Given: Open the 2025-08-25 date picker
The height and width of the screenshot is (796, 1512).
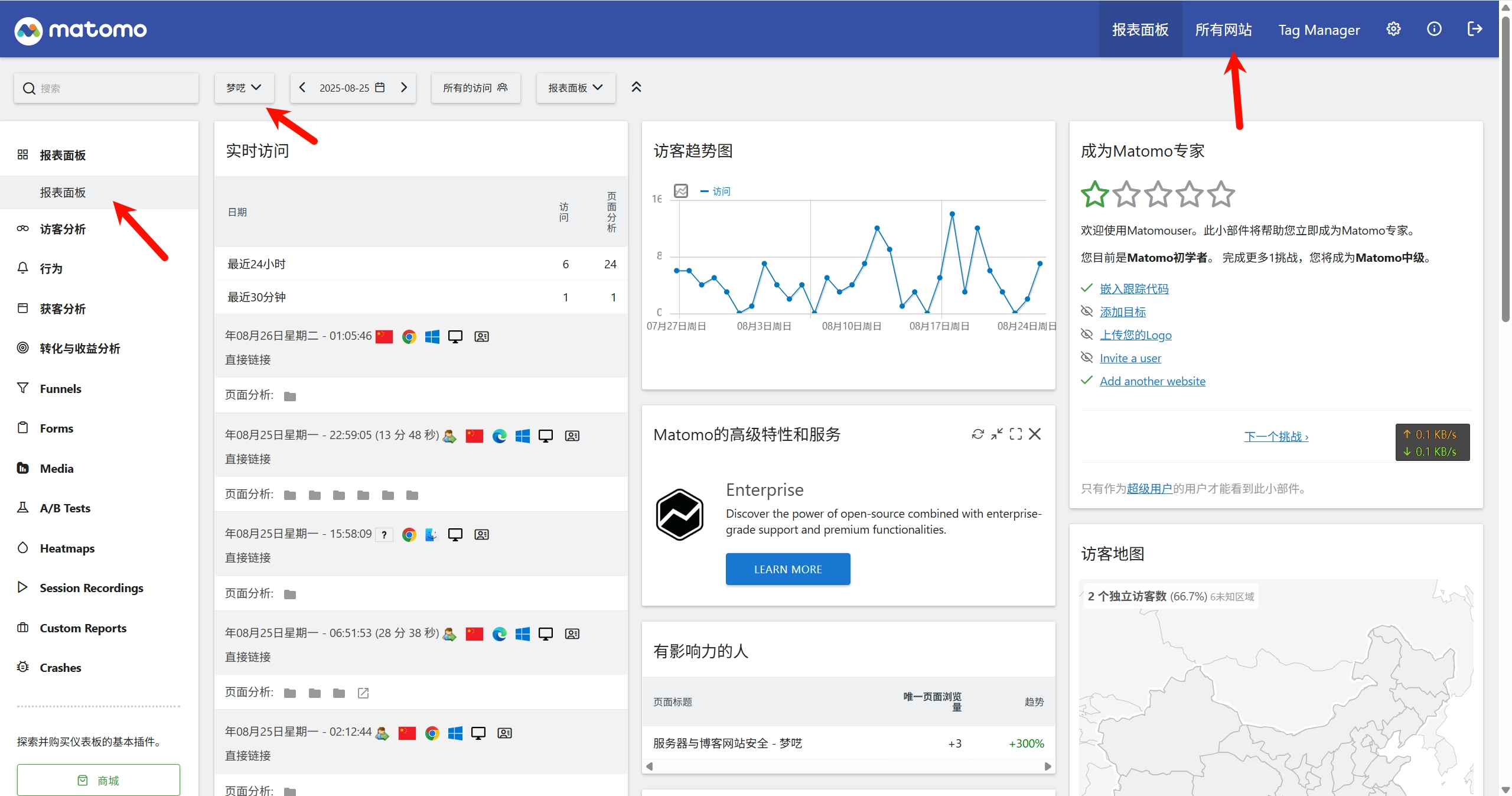Looking at the screenshot, I should coord(352,87).
